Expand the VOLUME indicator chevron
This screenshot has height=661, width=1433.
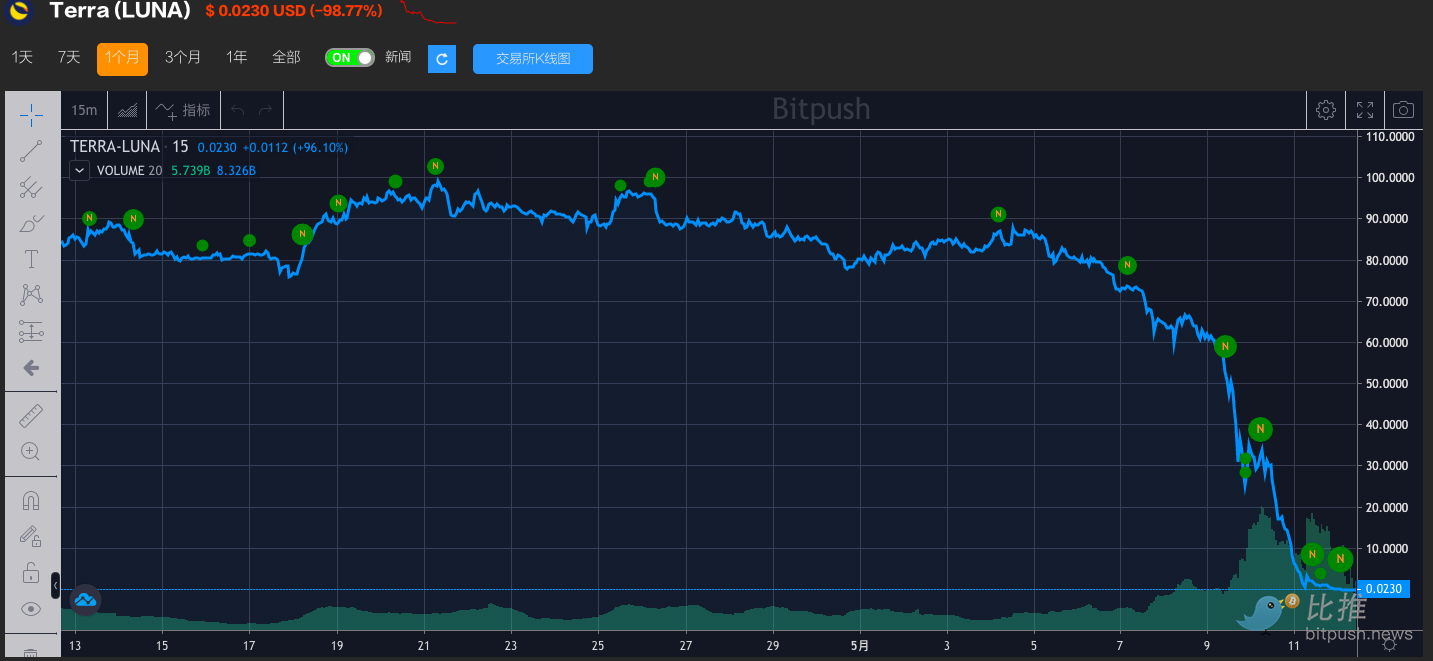tap(79, 170)
